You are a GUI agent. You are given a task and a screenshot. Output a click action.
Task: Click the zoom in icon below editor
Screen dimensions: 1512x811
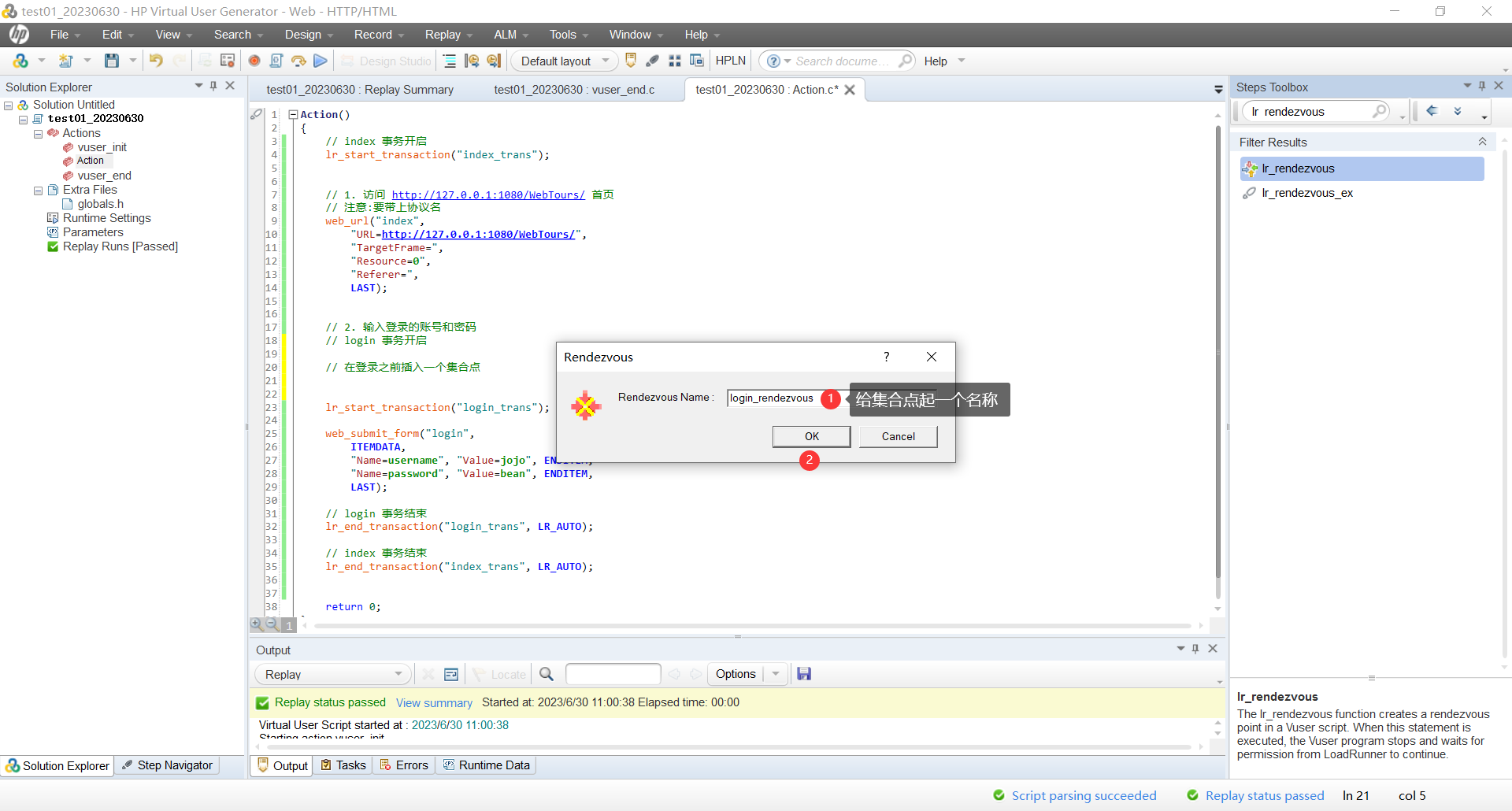click(257, 624)
